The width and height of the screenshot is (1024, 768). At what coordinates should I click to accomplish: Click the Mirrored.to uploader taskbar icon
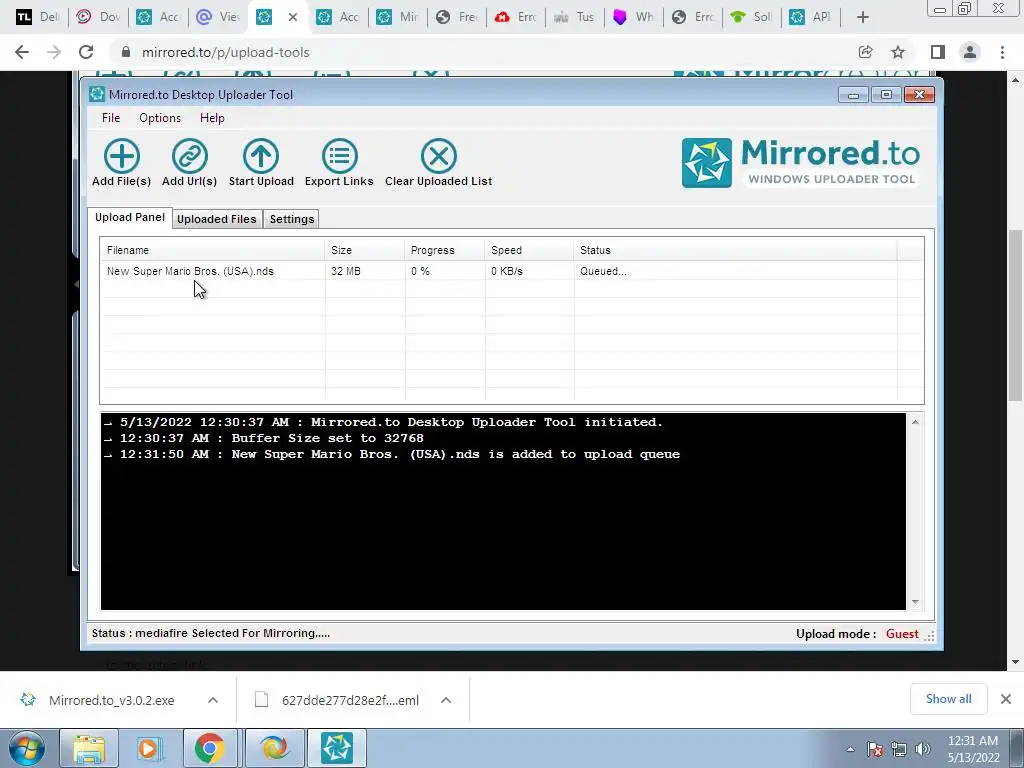point(337,748)
